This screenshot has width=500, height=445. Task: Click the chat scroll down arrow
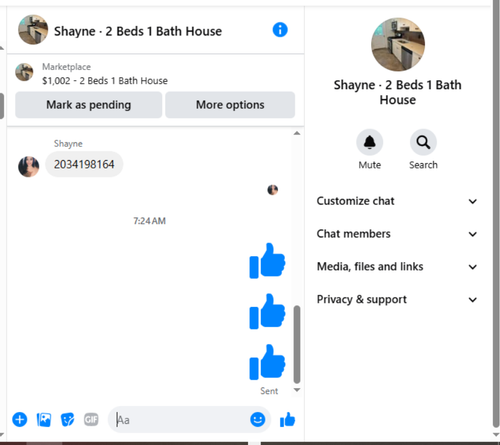pyautogui.click(x=297, y=390)
